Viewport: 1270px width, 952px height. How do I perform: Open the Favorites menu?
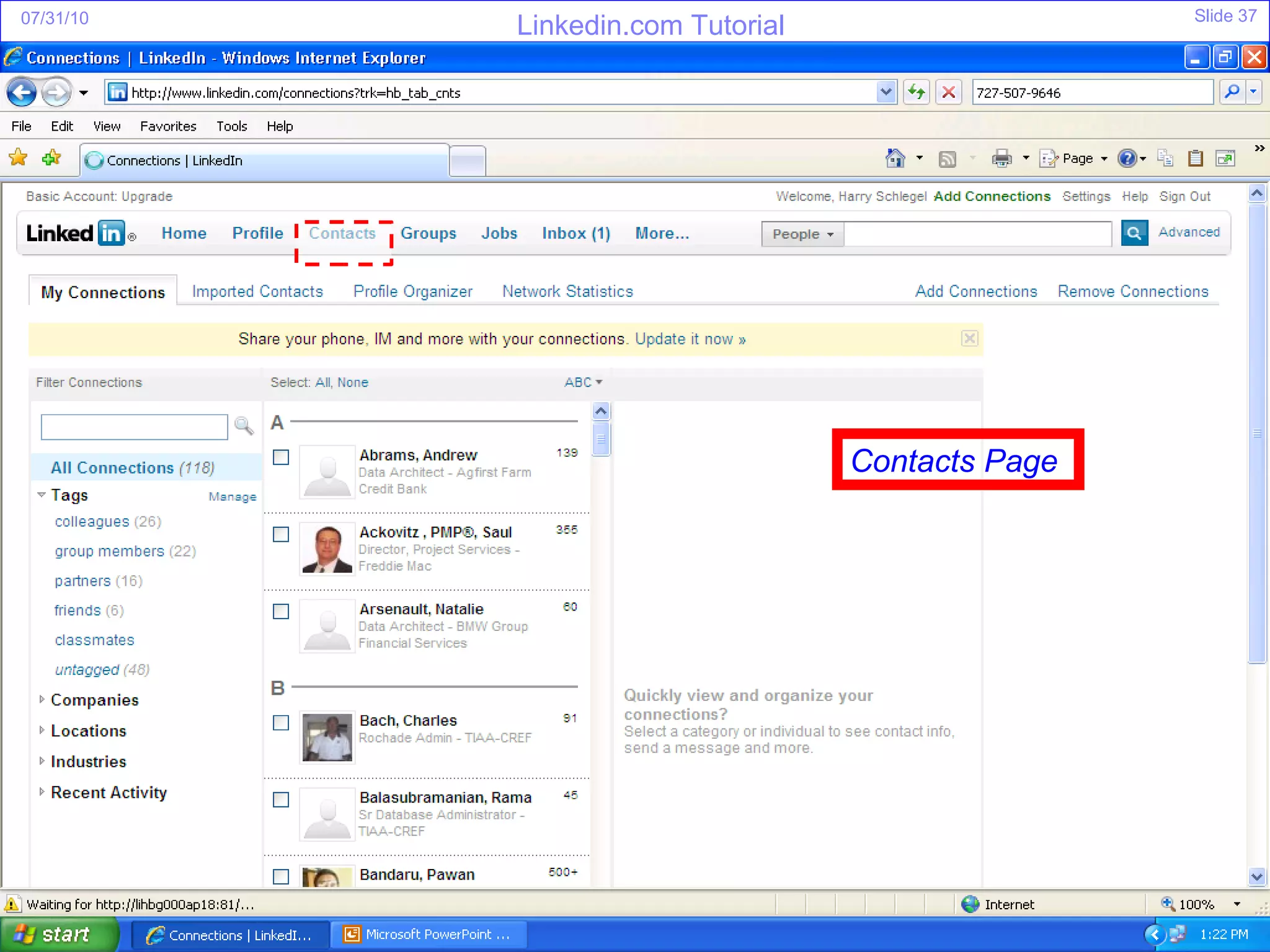[x=168, y=126]
